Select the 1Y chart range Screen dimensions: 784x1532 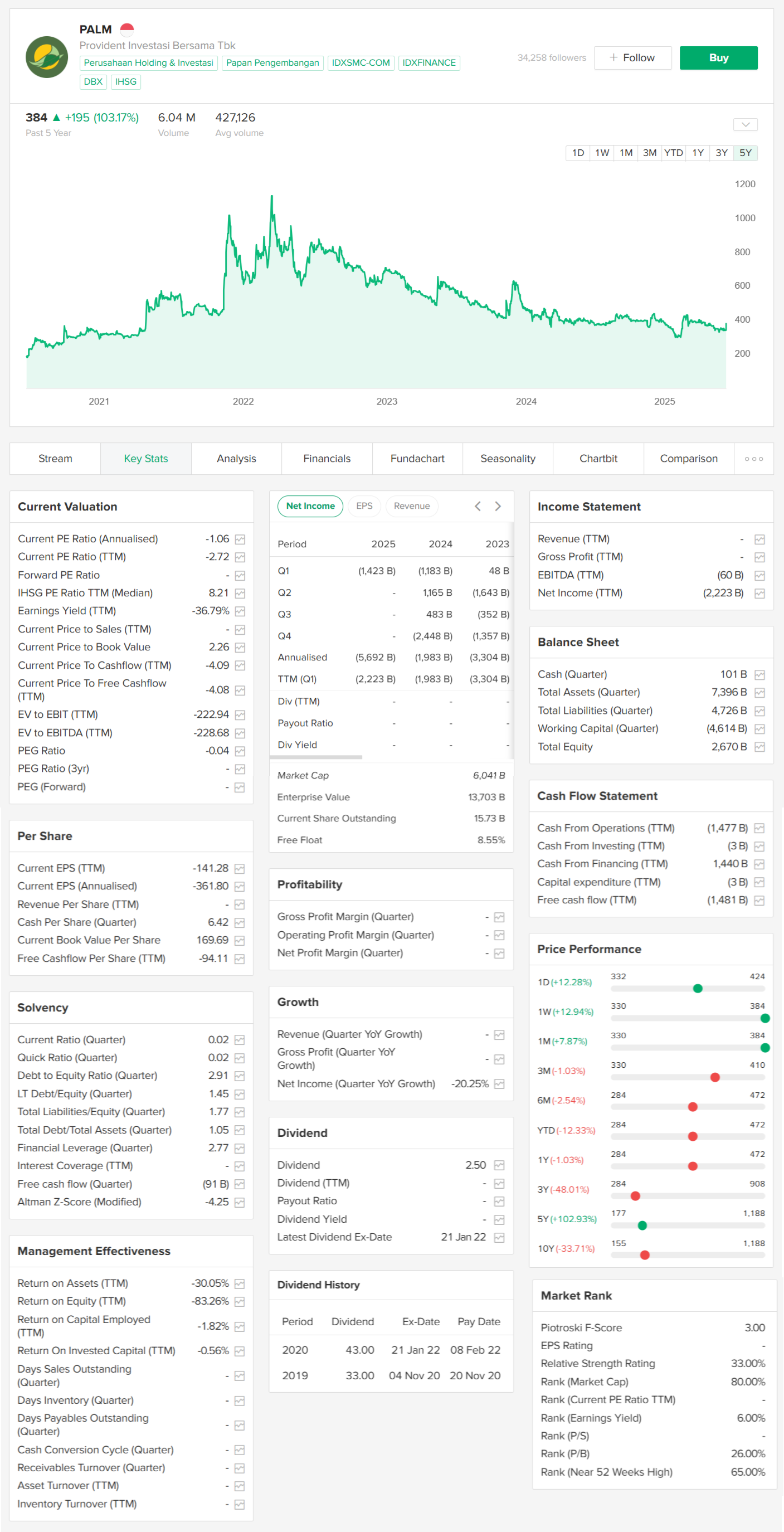pyautogui.click(x=698, y=153)
